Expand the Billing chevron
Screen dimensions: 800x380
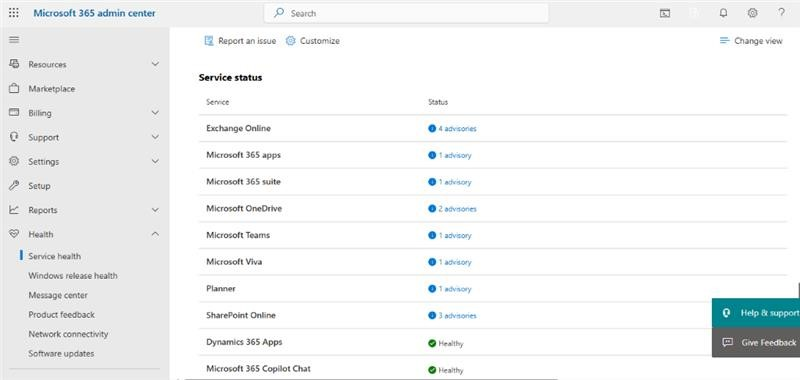pos(156,113)
